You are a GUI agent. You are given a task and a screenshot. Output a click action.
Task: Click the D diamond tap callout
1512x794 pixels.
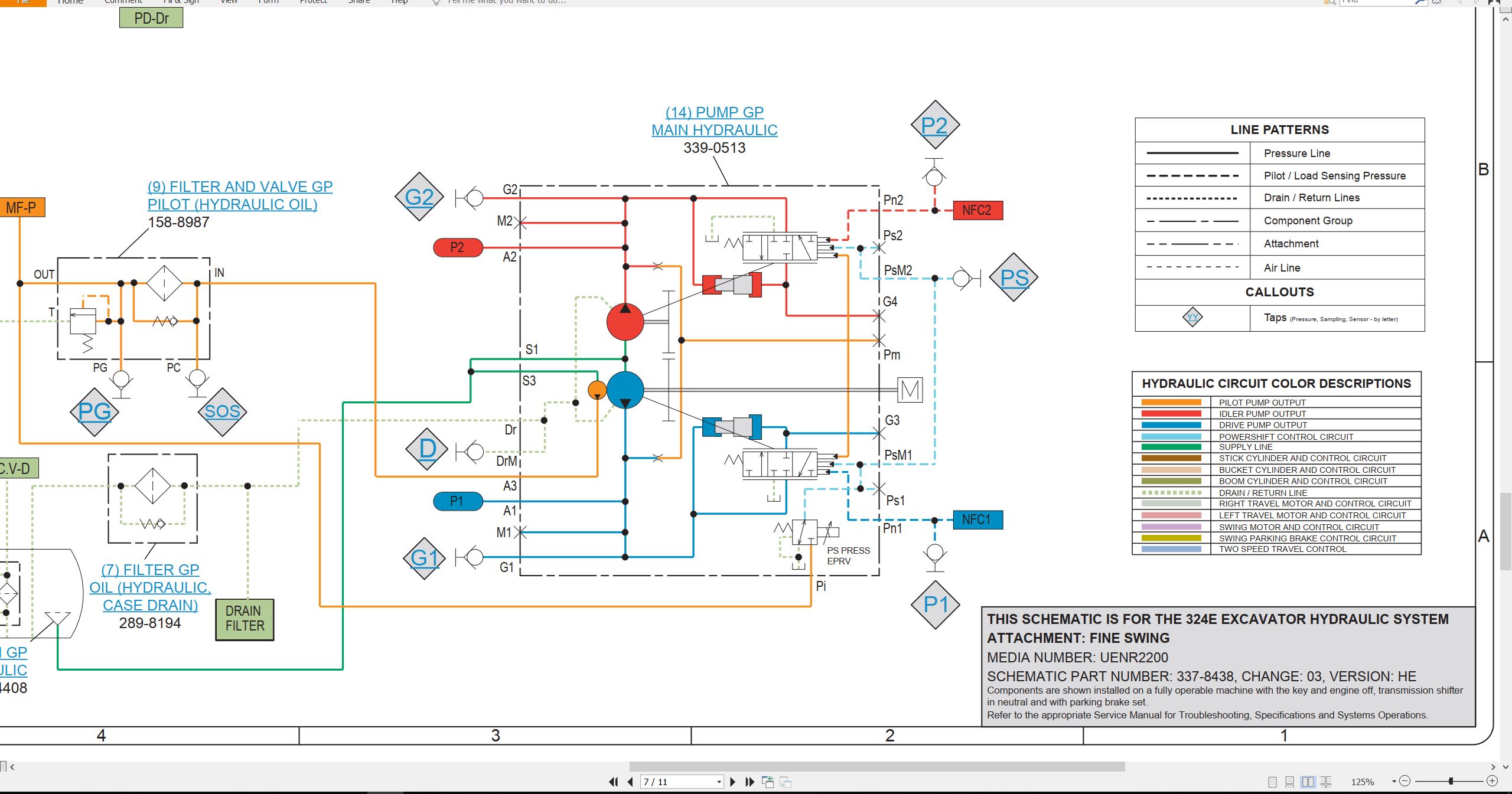click(427, 449)
